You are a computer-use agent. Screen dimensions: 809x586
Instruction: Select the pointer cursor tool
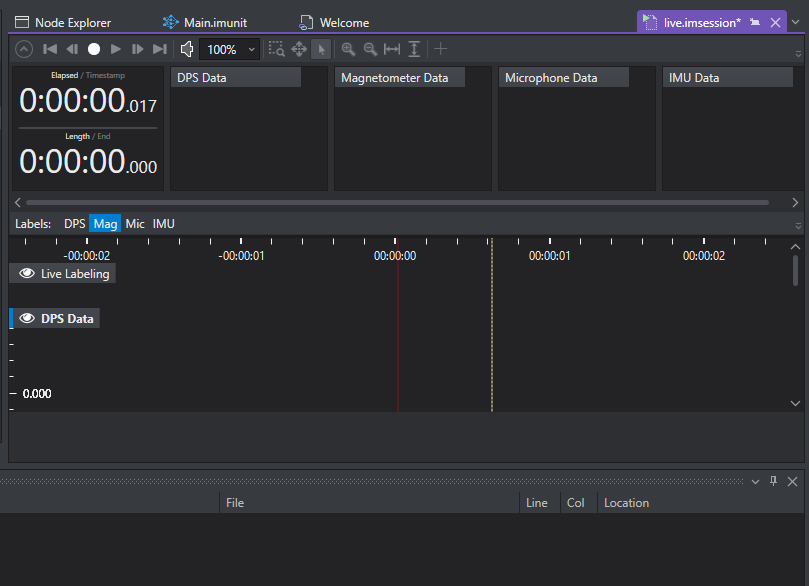click(x=321, y=50)
